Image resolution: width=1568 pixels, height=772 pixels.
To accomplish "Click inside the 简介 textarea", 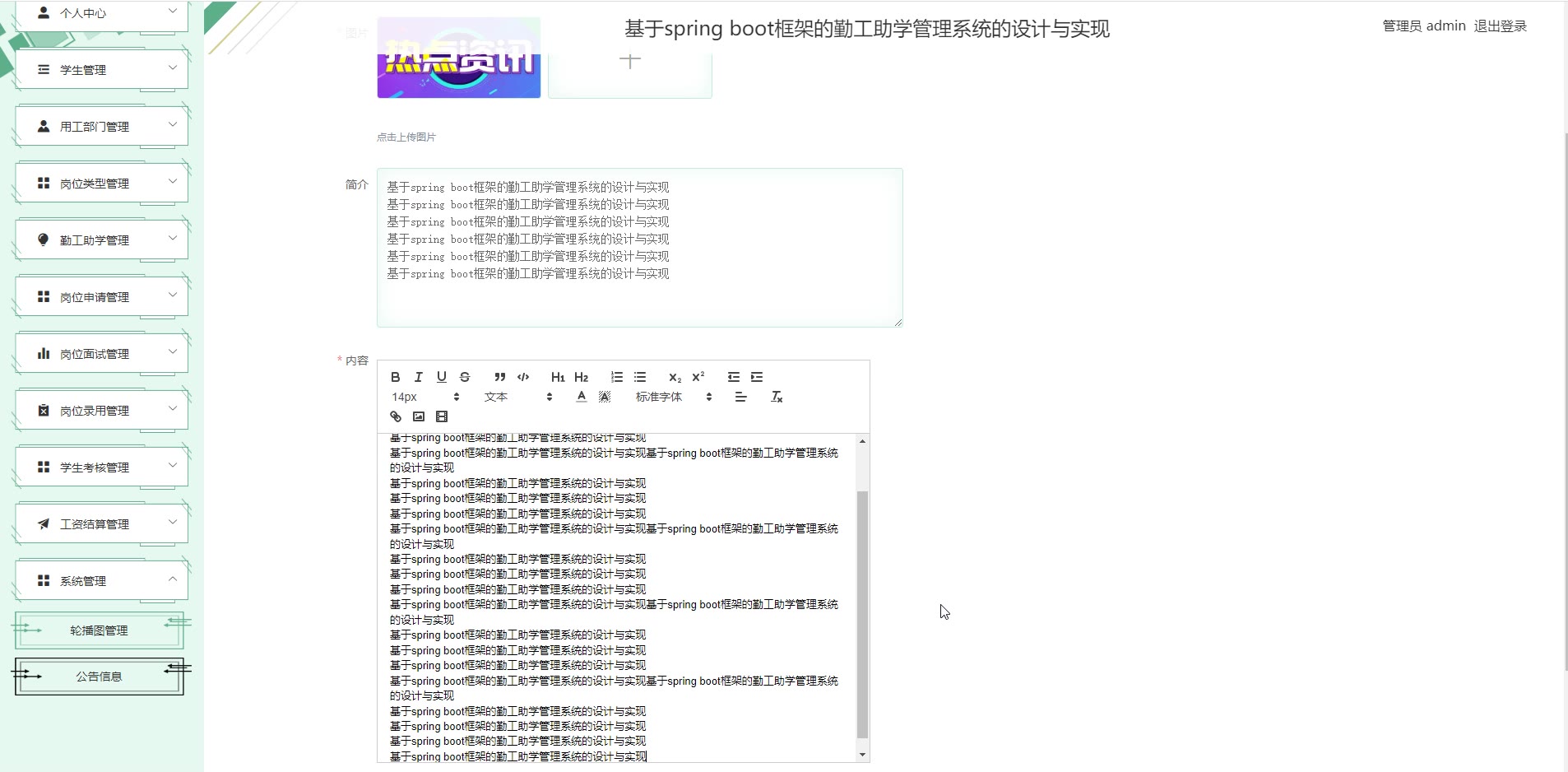I will [640, 248].
